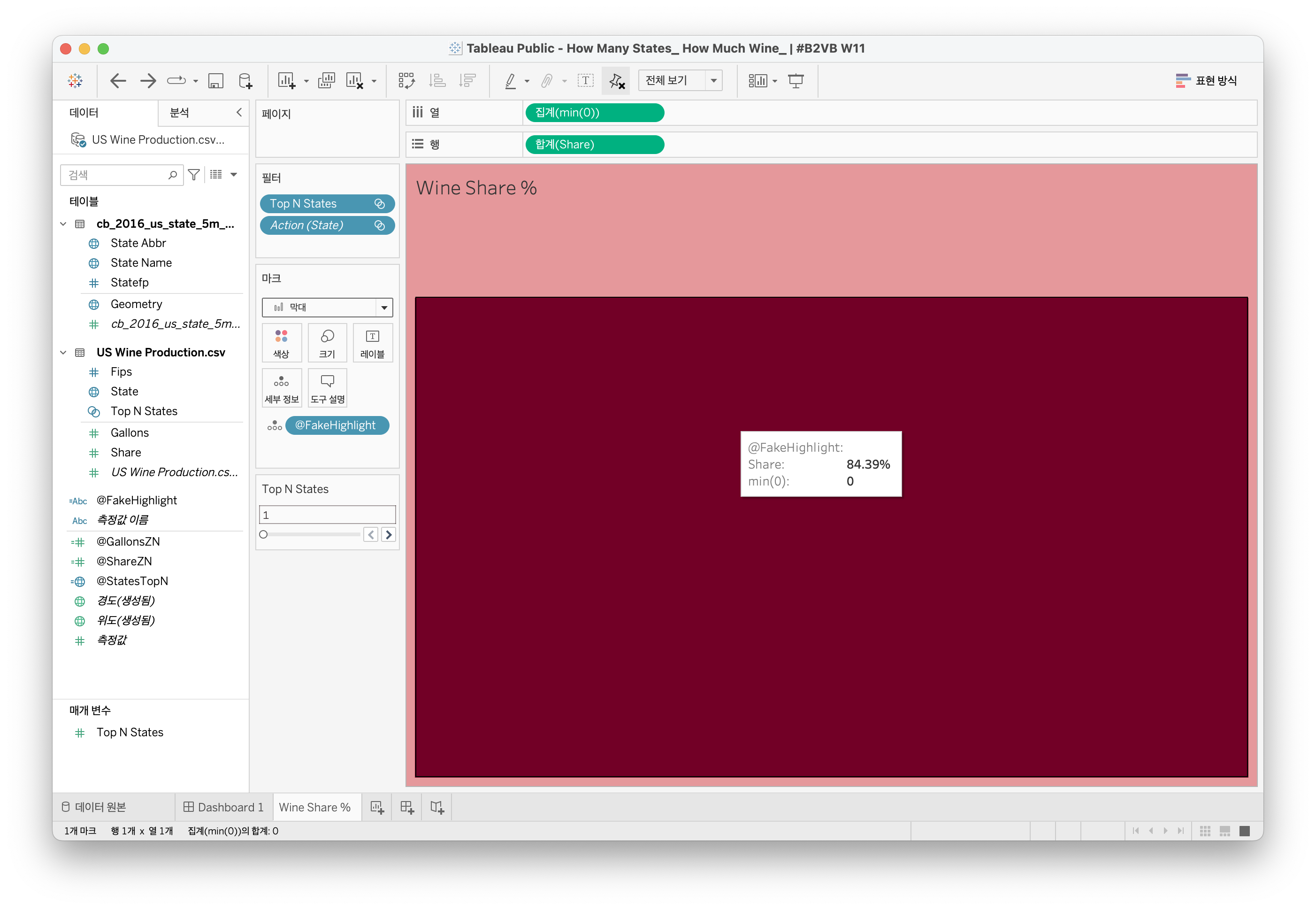Collapse the US Wine Production.csv table
The width and height of the screenshot is (1316, 910).
[63, 352]
